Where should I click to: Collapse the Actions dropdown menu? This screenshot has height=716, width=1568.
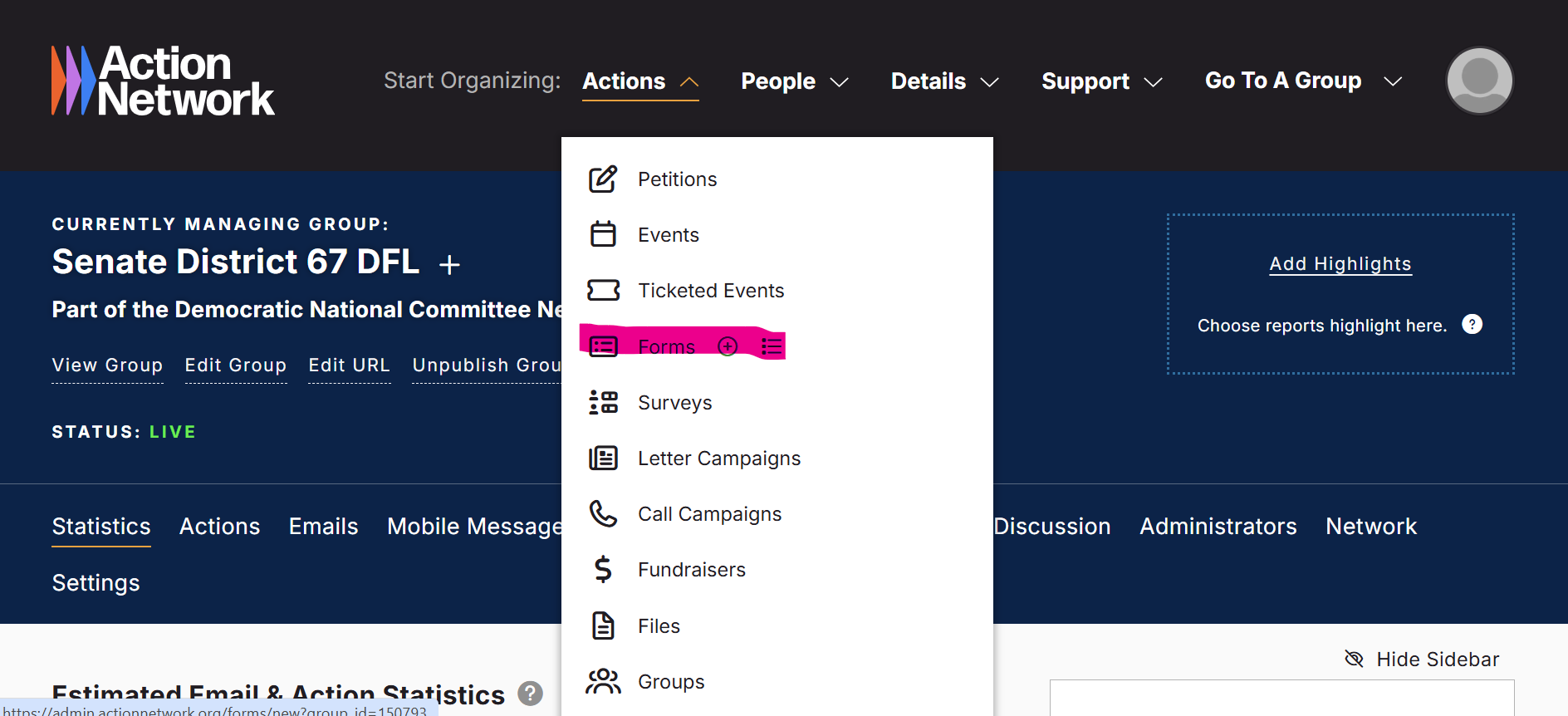click(640, 81)
